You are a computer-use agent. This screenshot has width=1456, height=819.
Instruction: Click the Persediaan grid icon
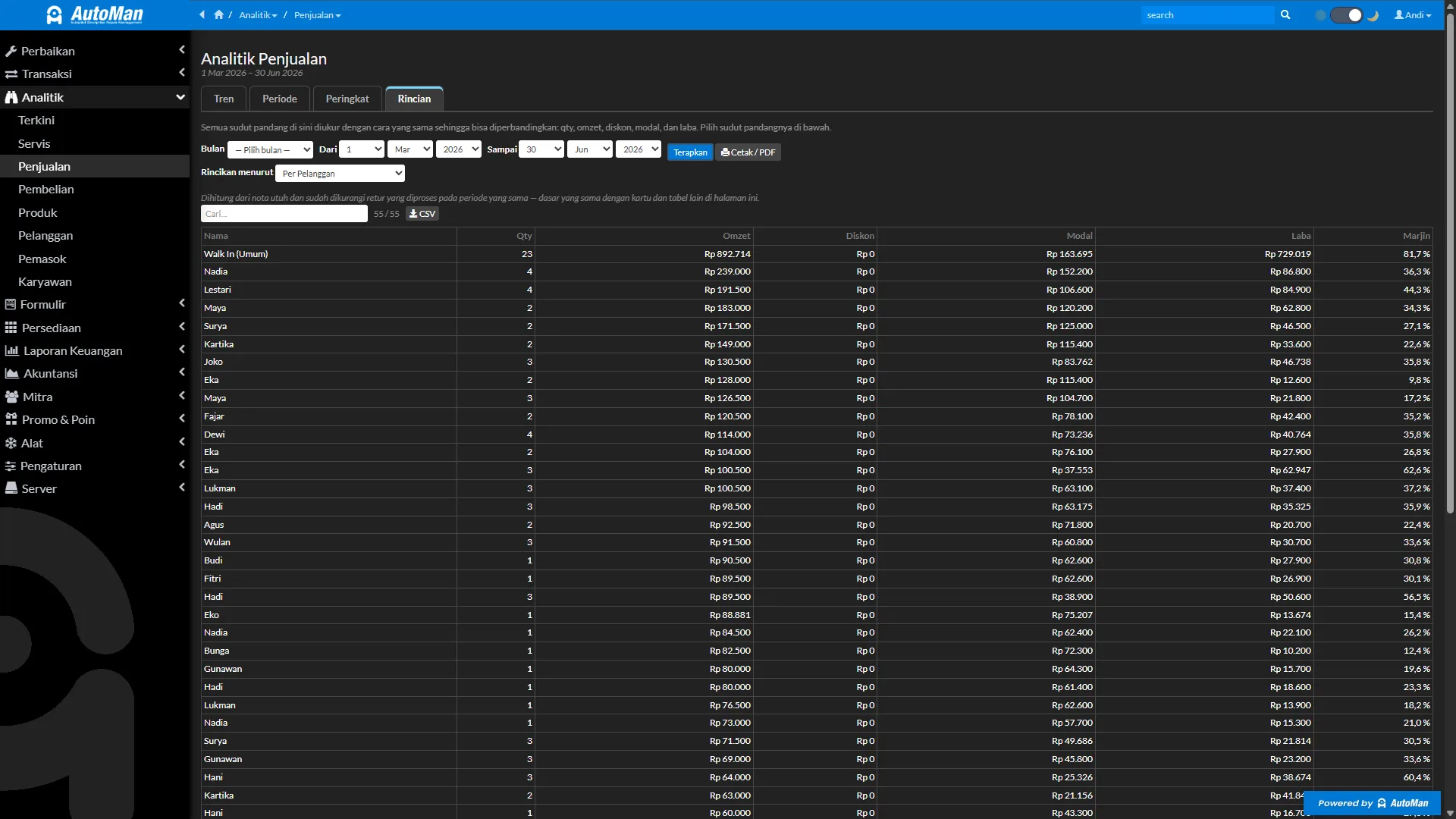tap(11, 328)
